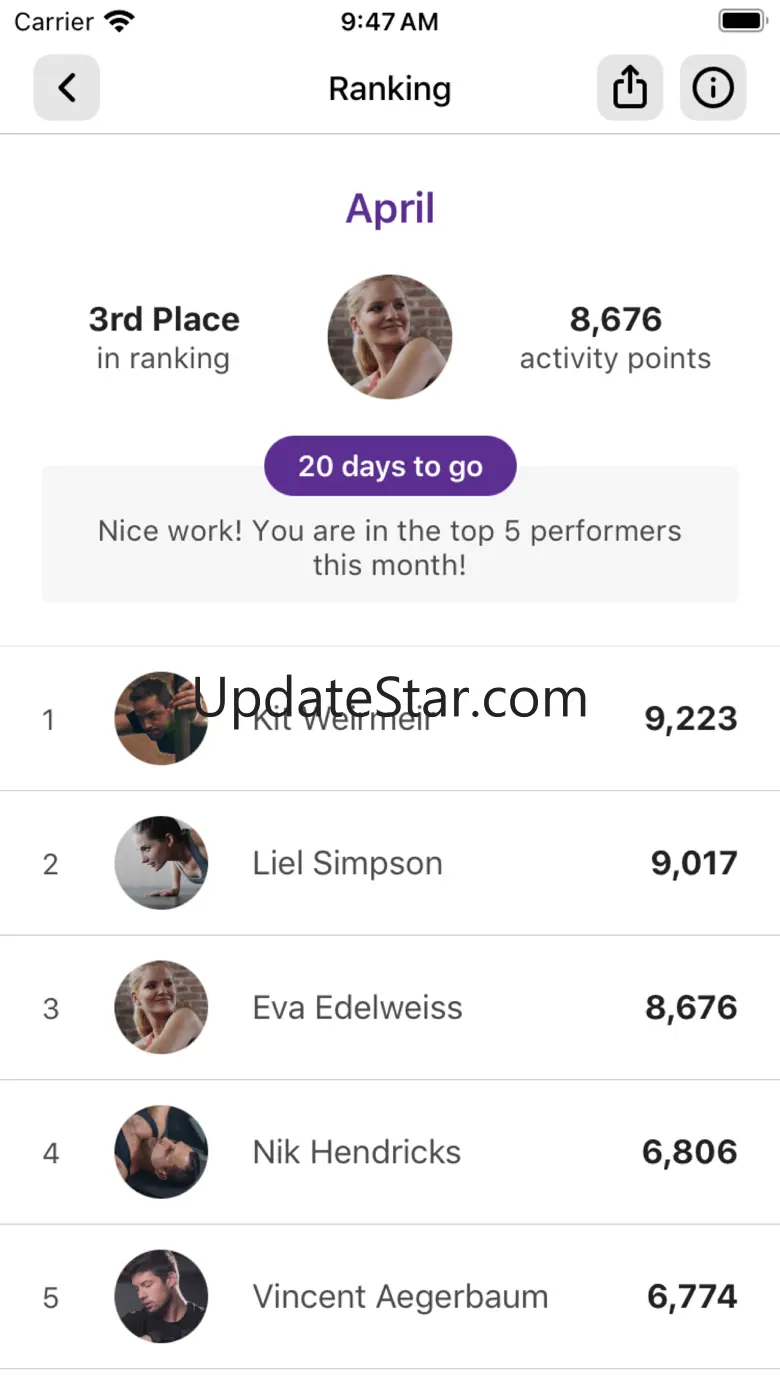Screen dimensions: 780x1387
Task: Tap the 9,223 points score
Action: 691,719
